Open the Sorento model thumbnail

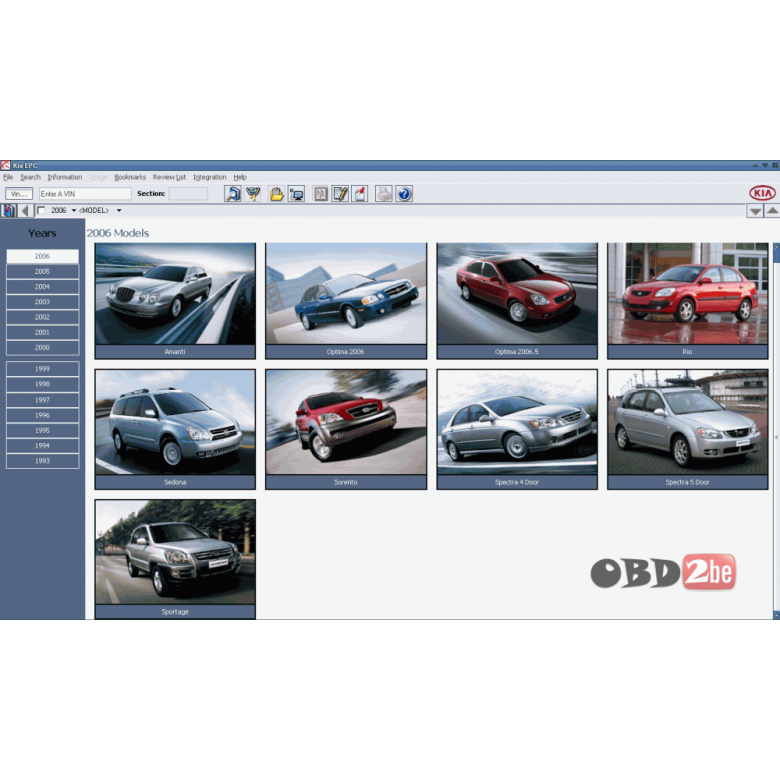tap(346, 429)
